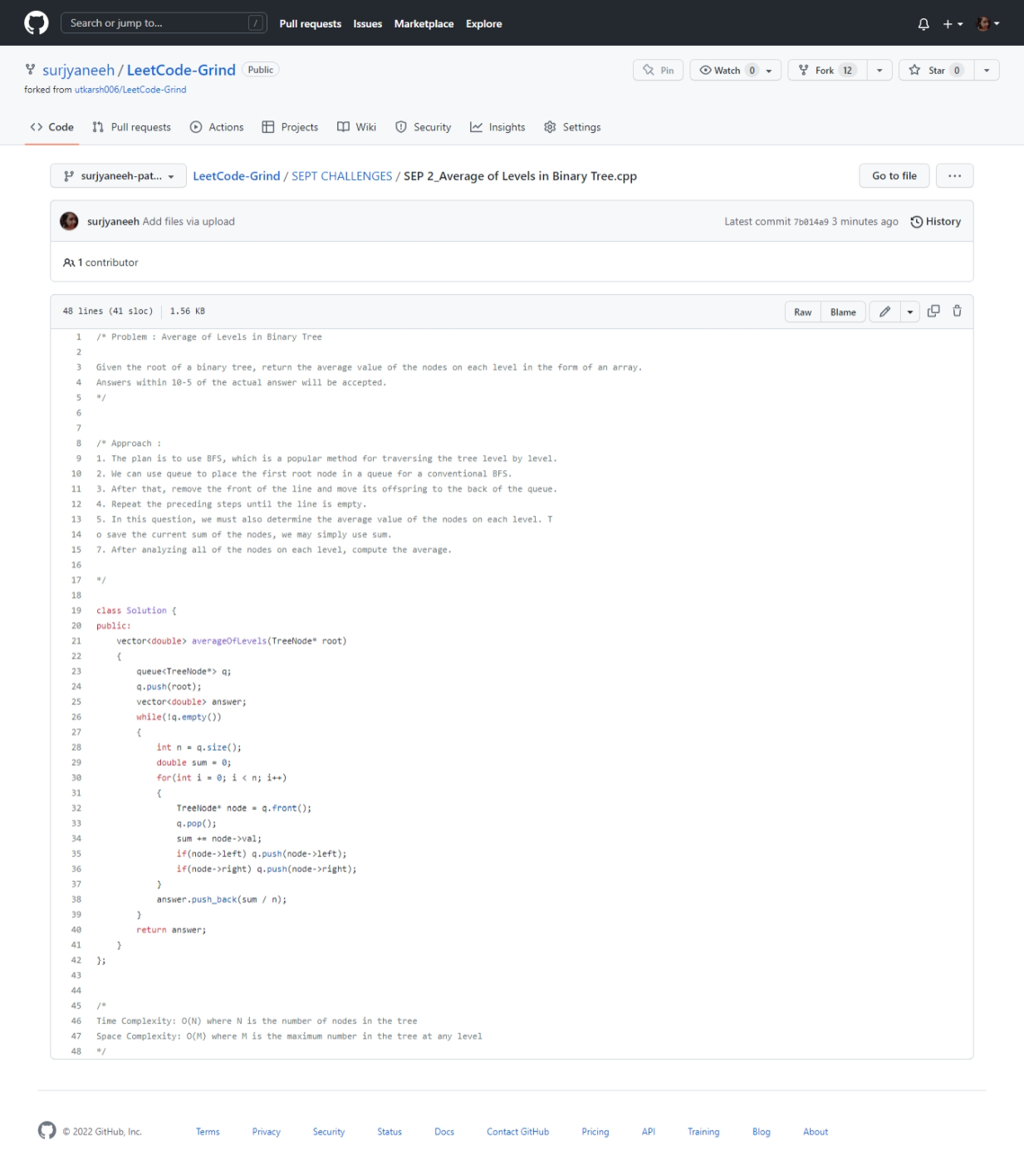
Task: Open Marketplace in top navigation
Action: coord(424,24)
